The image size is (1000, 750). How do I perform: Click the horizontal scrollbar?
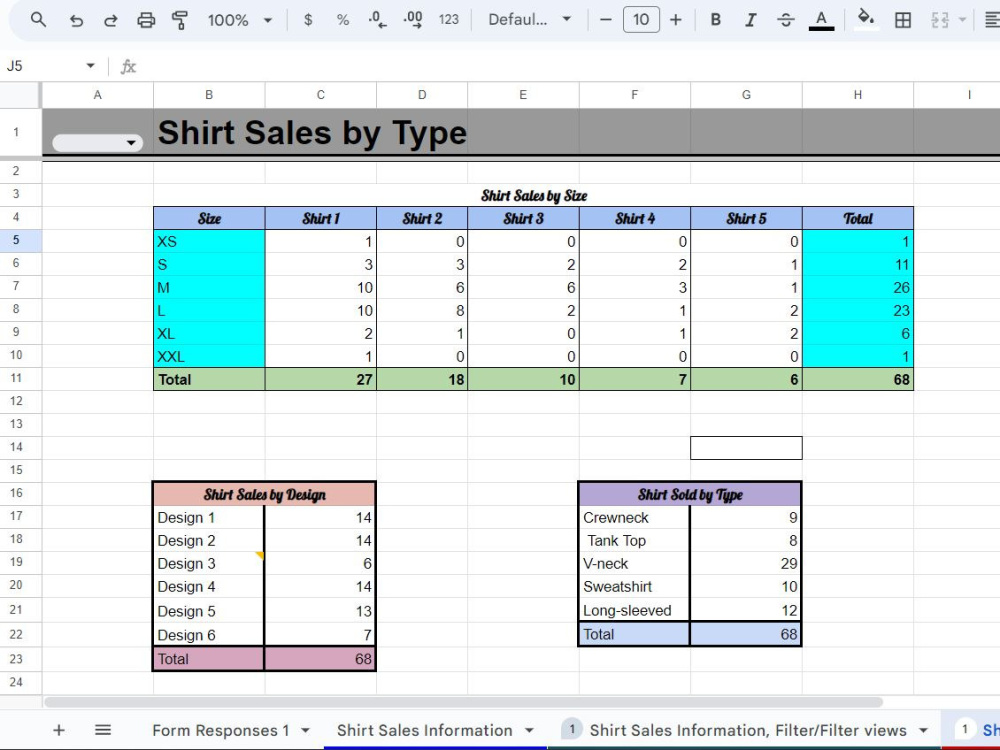coord(463,702)
